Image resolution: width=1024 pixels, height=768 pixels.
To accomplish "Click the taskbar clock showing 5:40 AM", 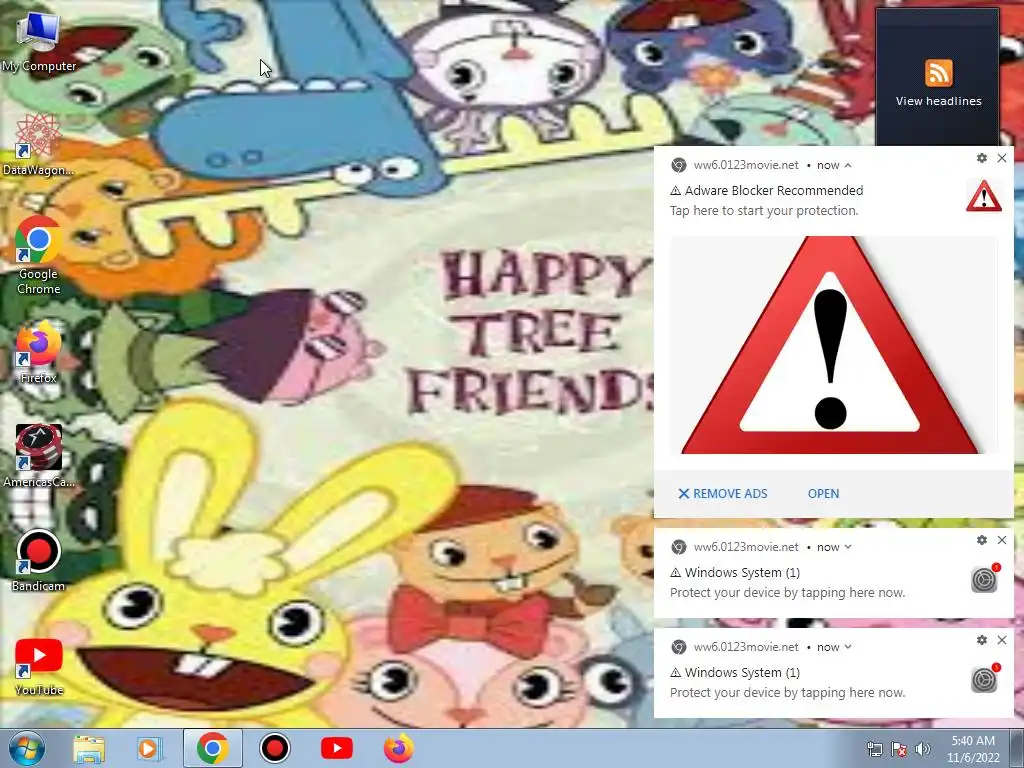I will click(x=973, y=749).
